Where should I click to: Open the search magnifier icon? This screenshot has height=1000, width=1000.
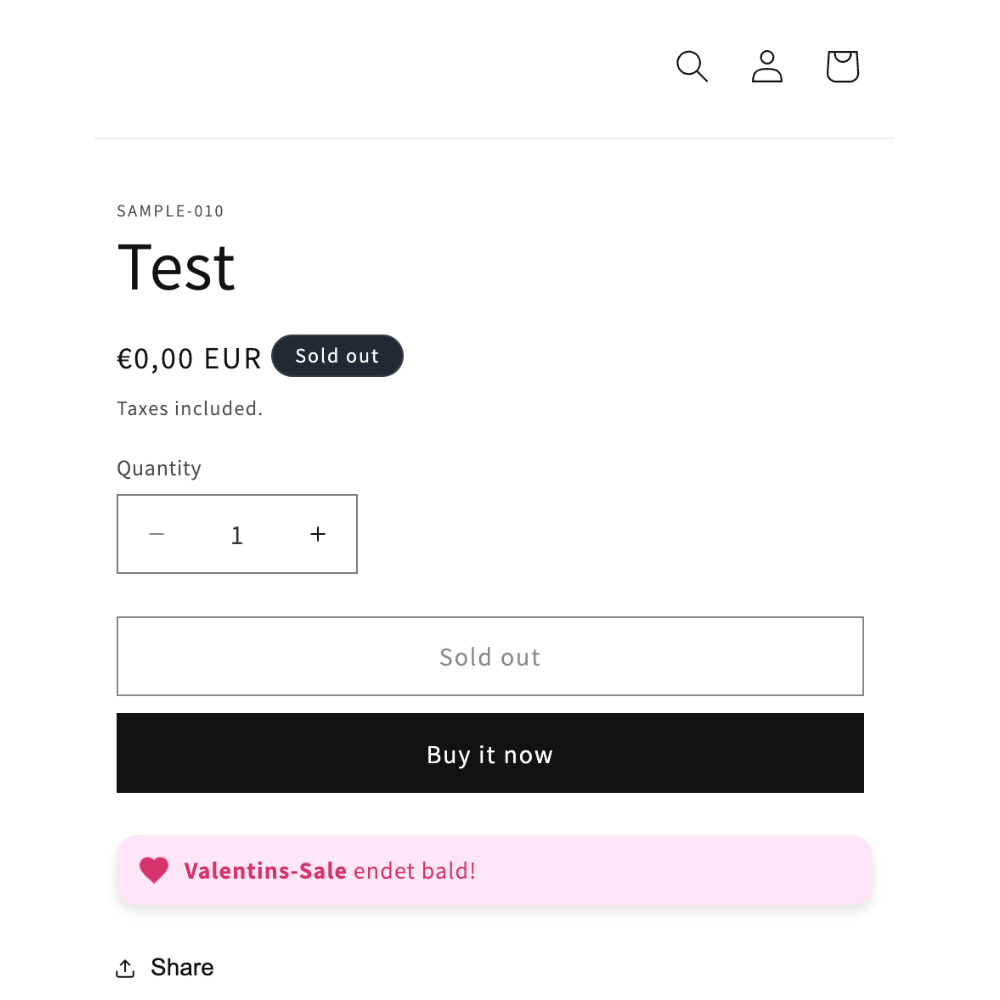[x=692, y=66]
